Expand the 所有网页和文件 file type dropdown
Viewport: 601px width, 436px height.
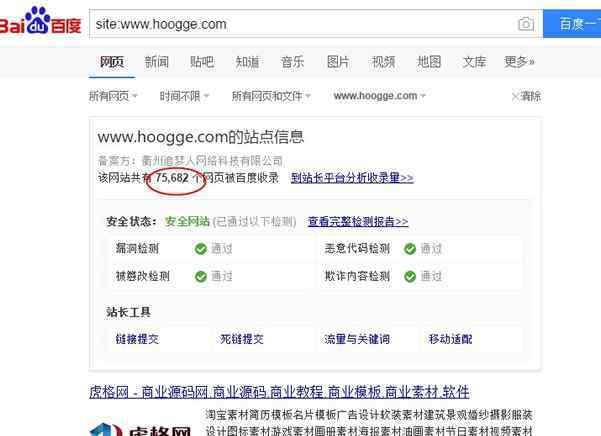[271, 96]
